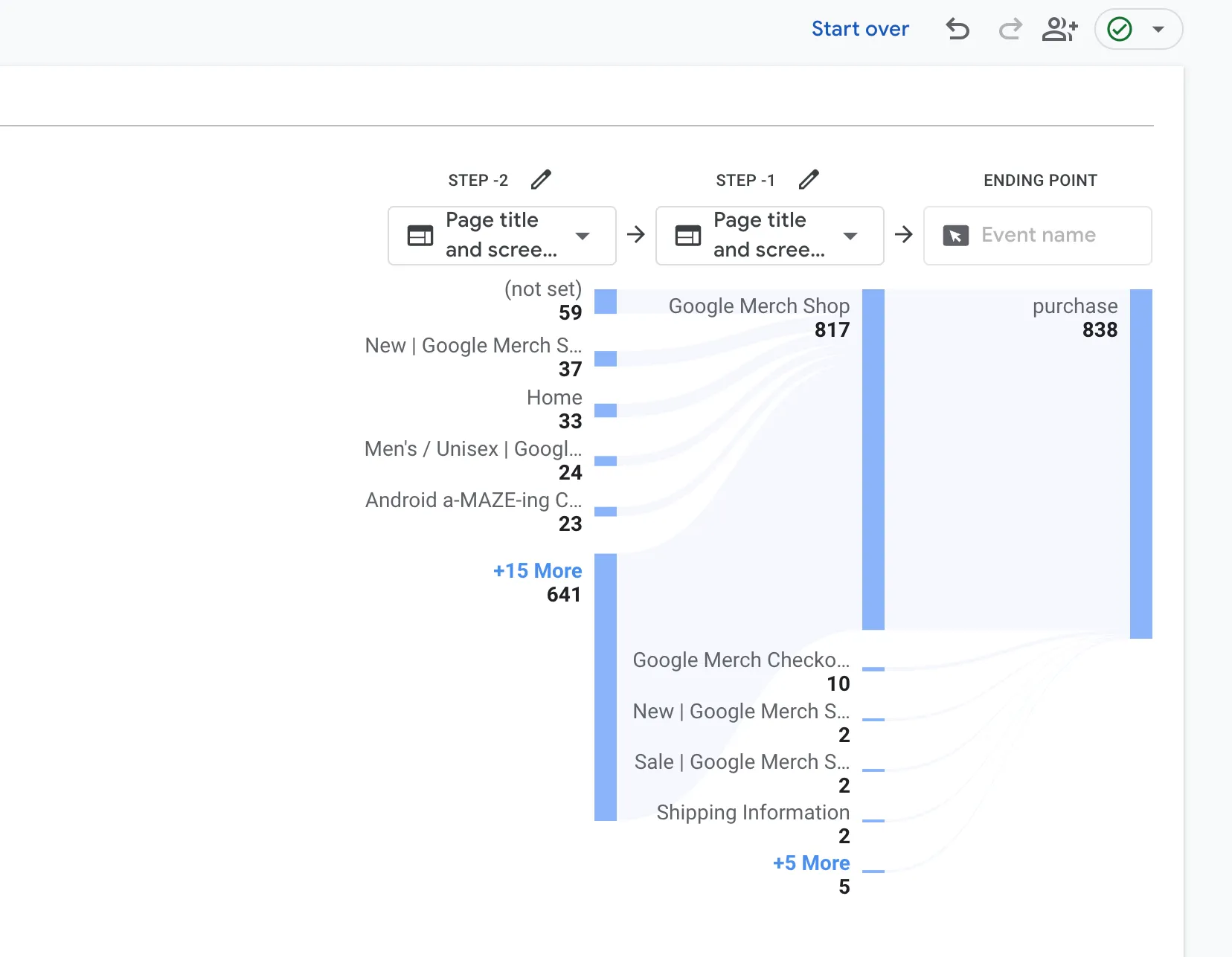Expand +15 More nodes in STEP -2
1232x957 pixels.
[537, 570]
